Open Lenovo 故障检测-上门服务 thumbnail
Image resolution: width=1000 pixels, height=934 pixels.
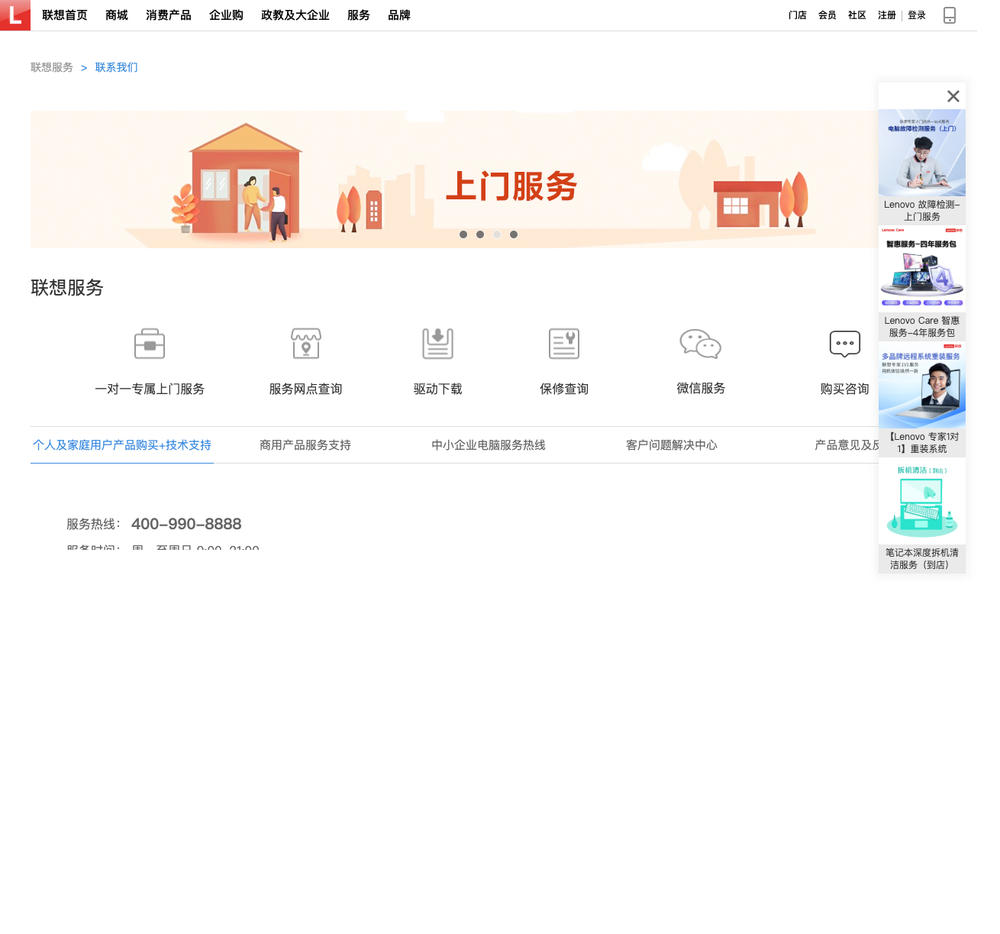point(922,153)
